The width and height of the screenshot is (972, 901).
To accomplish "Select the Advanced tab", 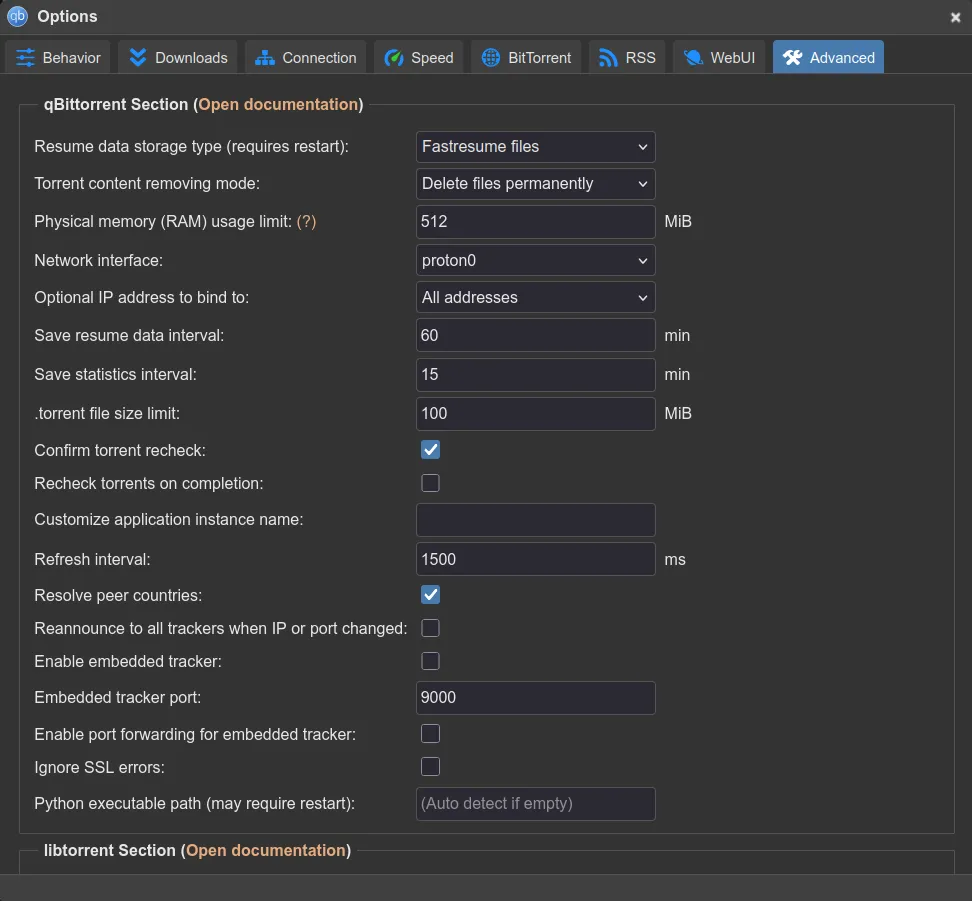I will tap(828, 58).
